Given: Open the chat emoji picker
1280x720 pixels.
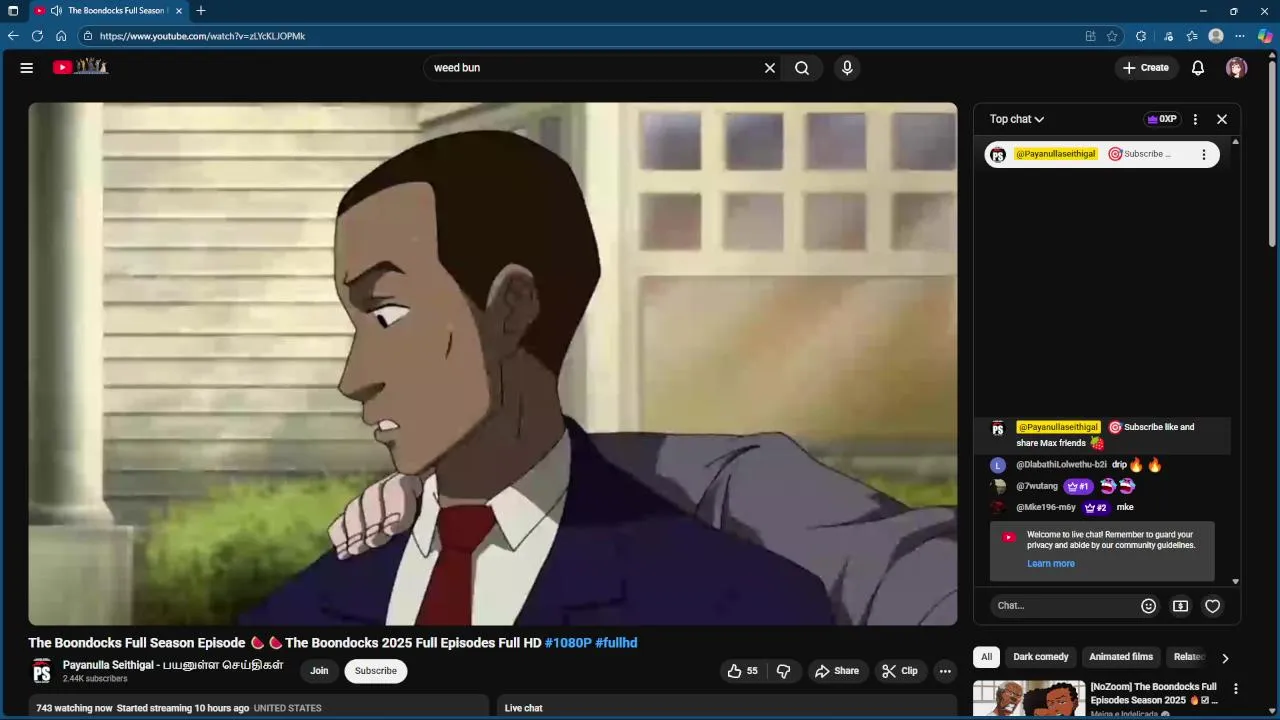Looking at the screenshot, I should coord(1149,605).
